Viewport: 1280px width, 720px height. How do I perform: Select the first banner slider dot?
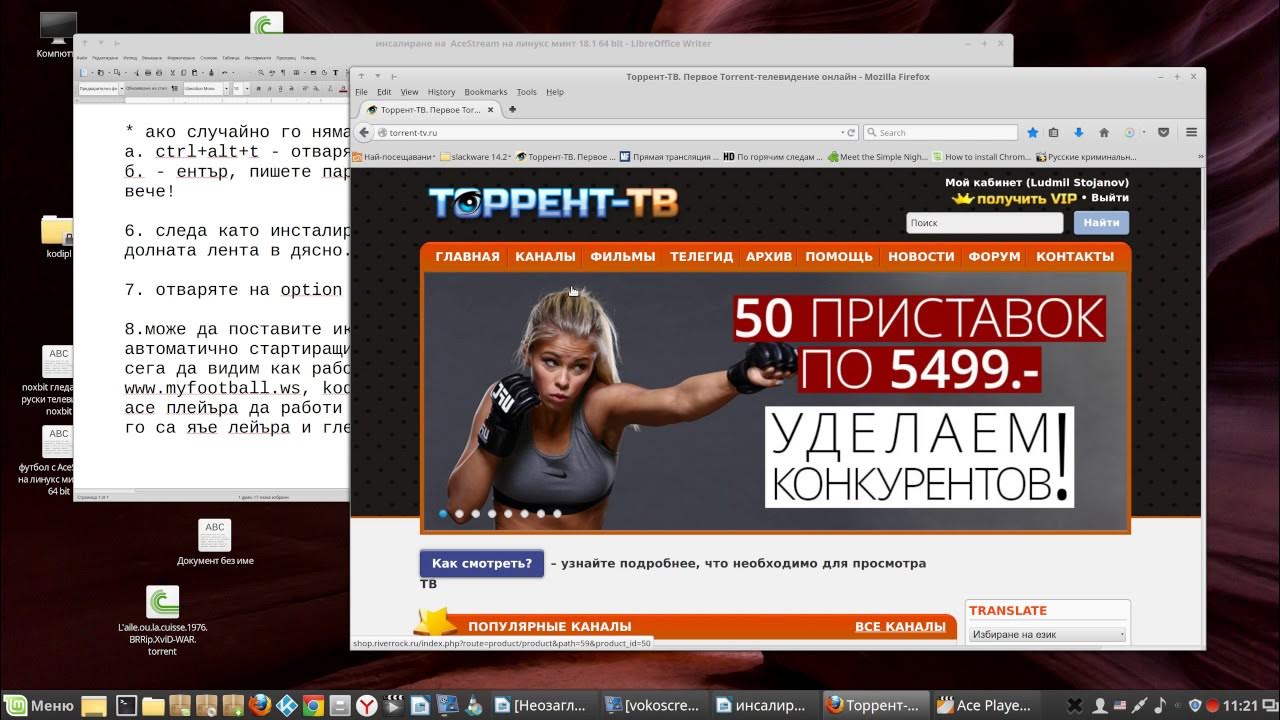[443, 514]
